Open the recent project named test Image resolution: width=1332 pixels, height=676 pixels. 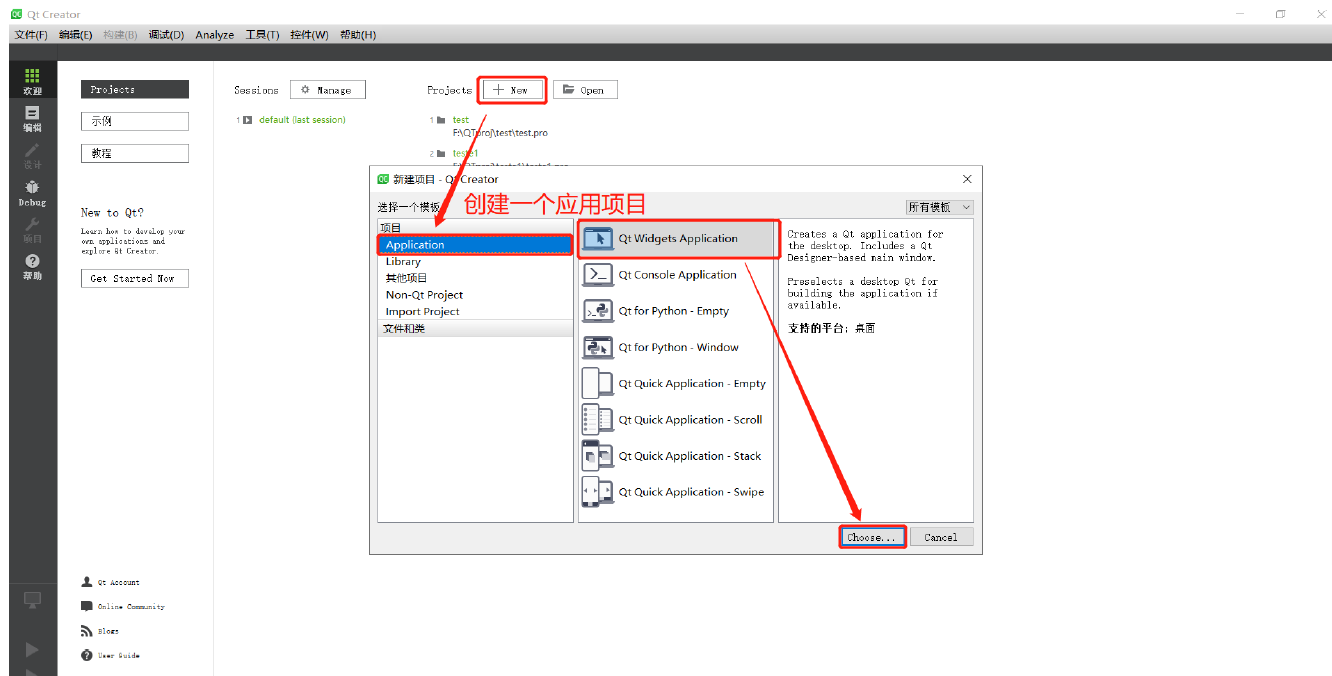click(461, 120)
